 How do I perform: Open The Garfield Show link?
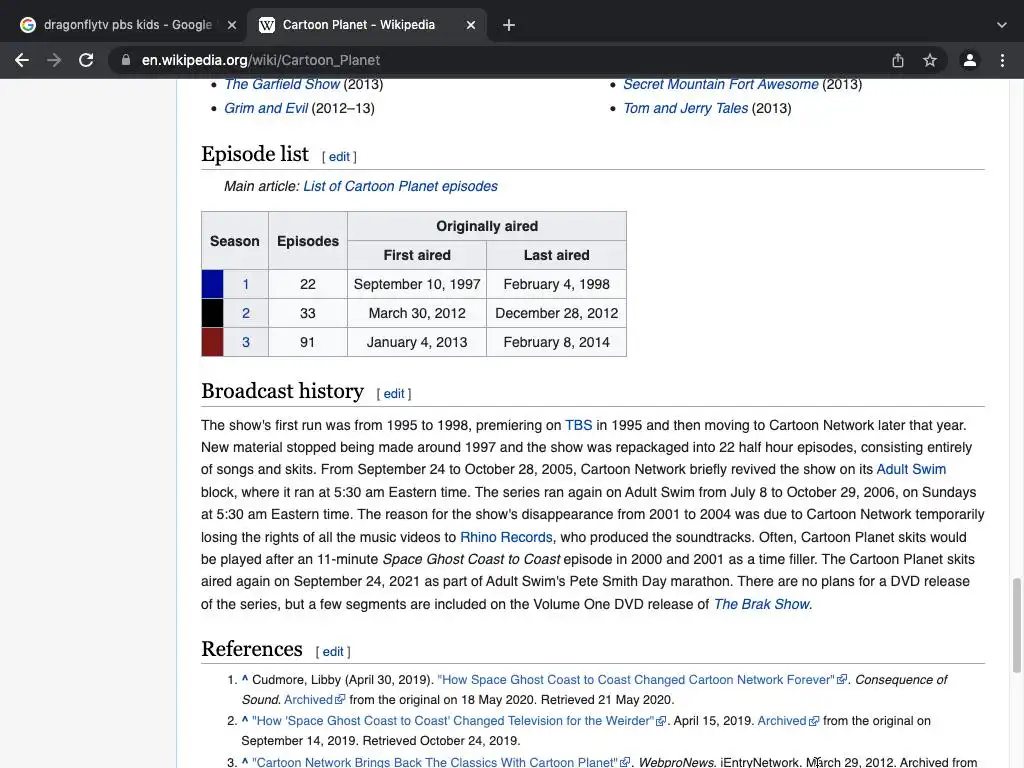coord(281,84)
